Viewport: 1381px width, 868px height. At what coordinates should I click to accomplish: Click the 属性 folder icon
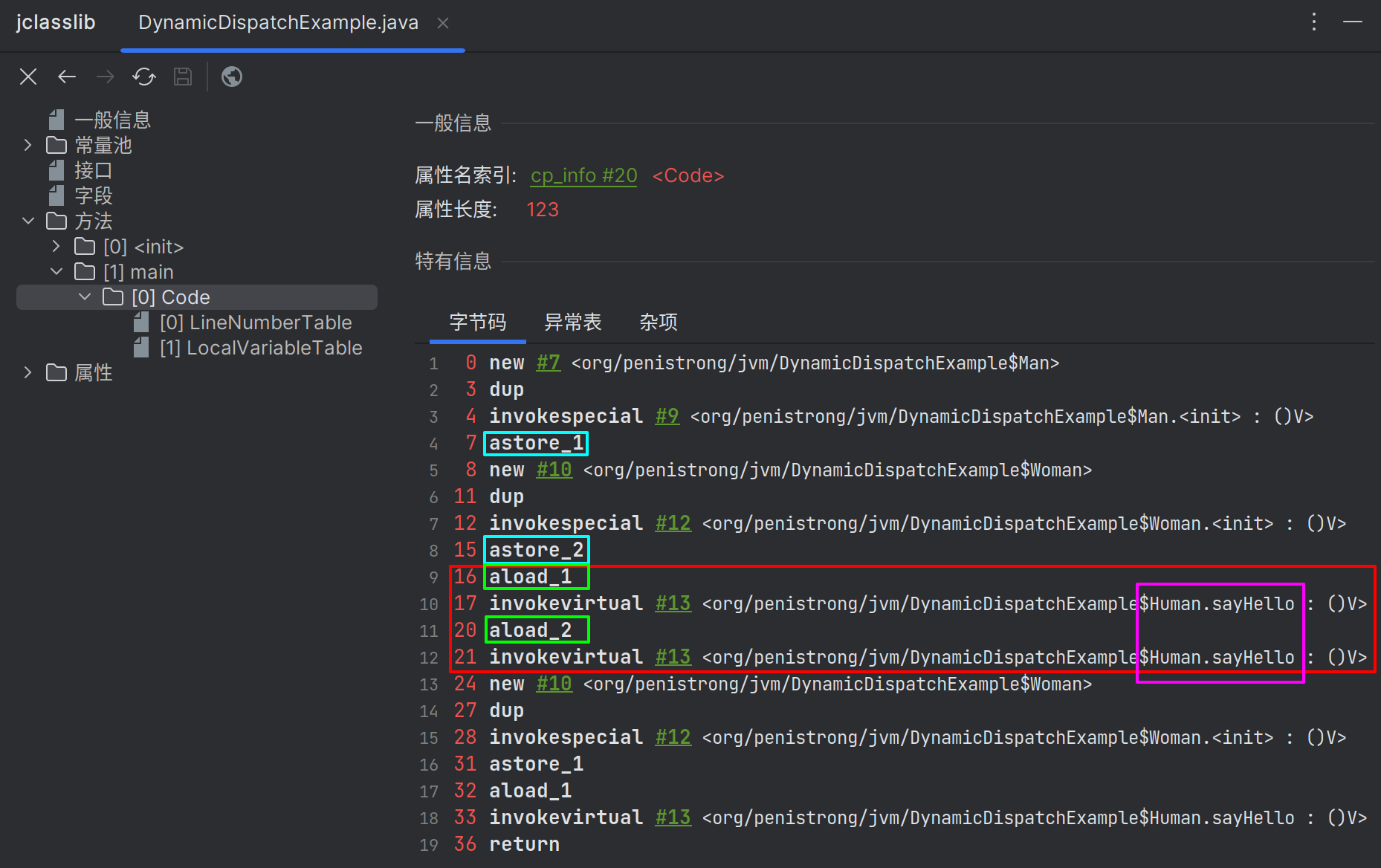click(x=56, y=372)
